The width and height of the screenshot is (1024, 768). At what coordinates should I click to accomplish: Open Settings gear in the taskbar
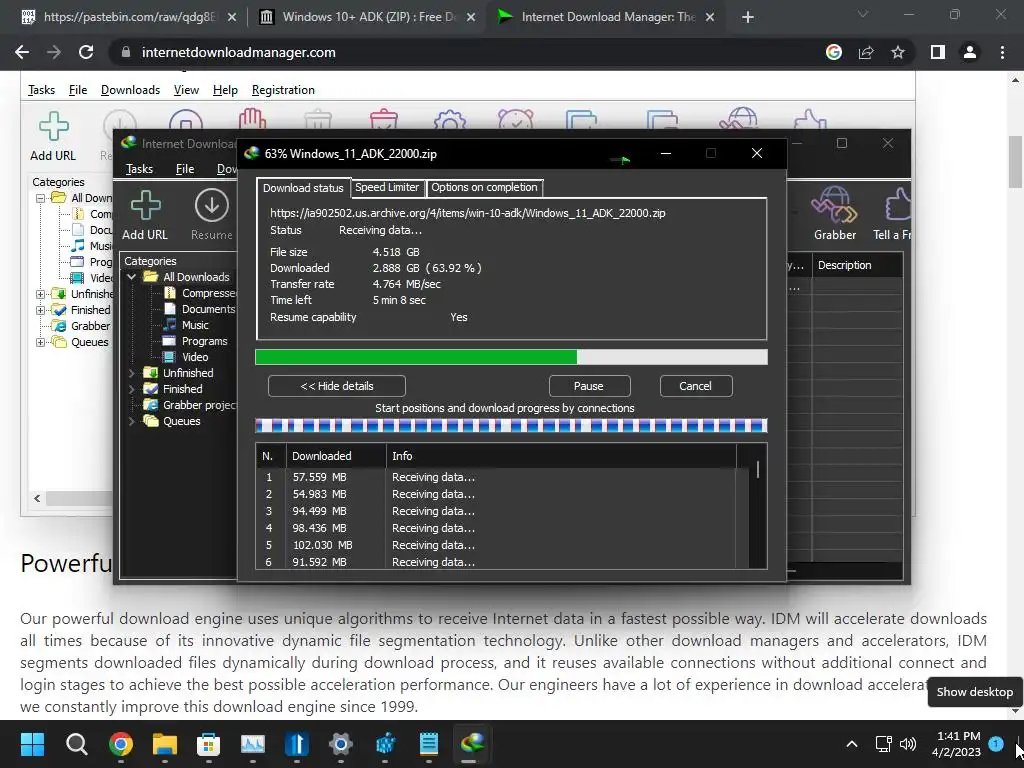click(340, 744)
